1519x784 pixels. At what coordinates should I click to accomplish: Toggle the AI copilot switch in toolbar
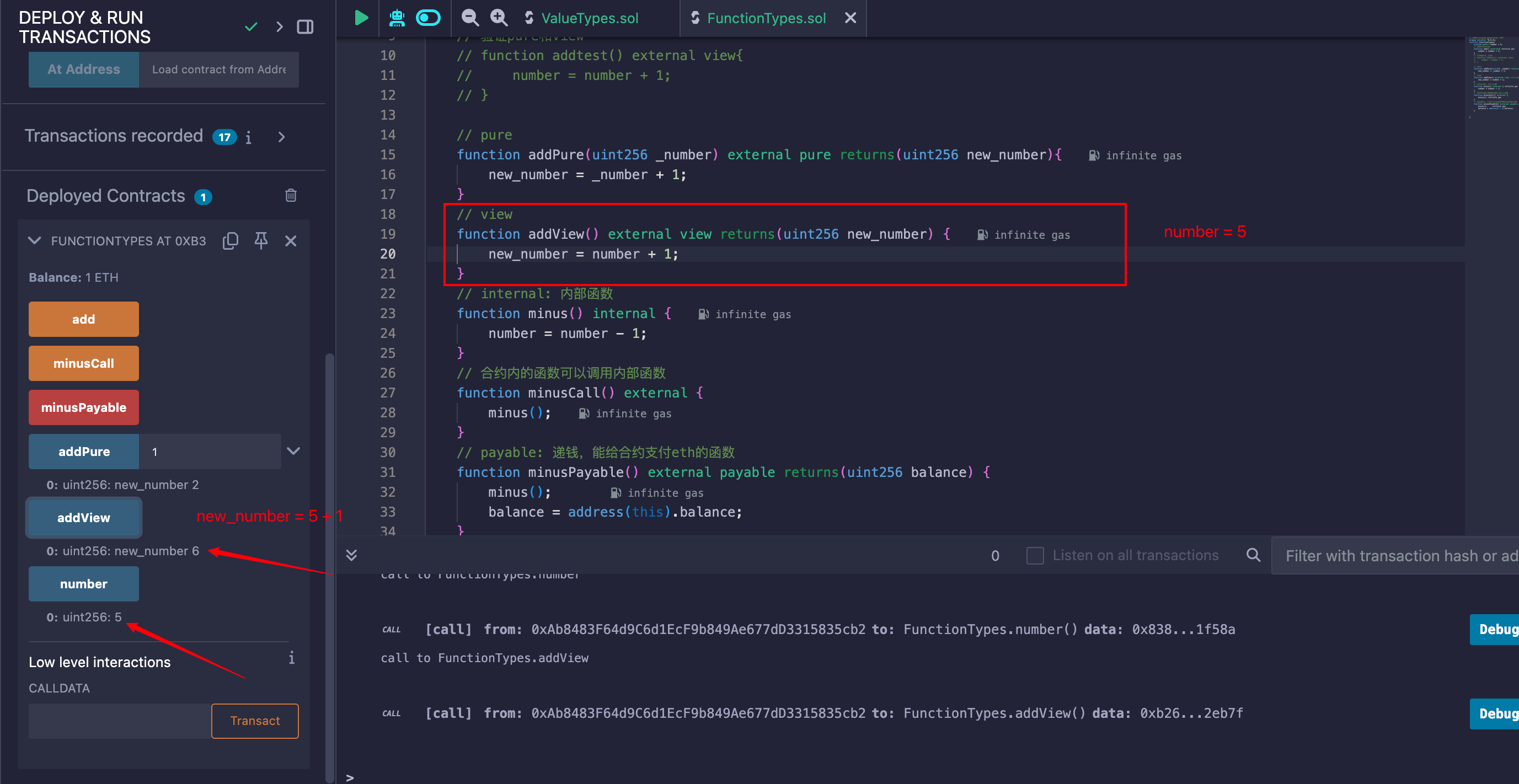pyautogui.click(x=428, y=18)
